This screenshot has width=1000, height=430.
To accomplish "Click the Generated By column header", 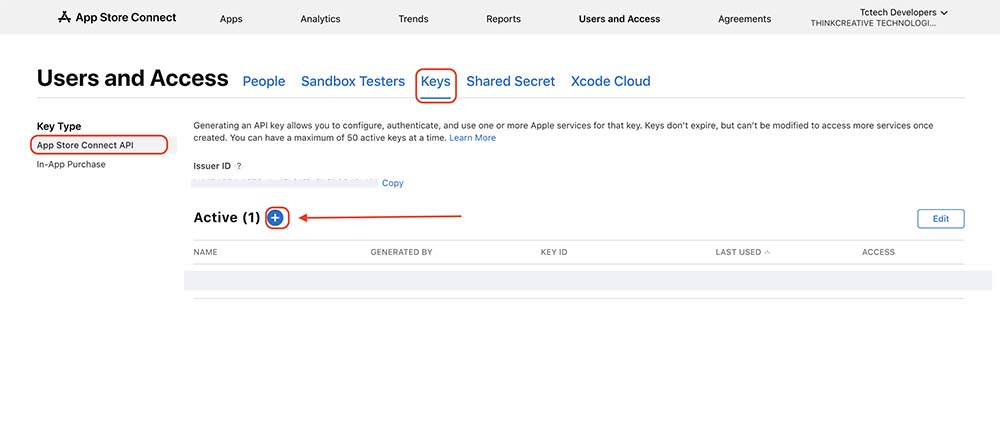I will coord(401,252).
